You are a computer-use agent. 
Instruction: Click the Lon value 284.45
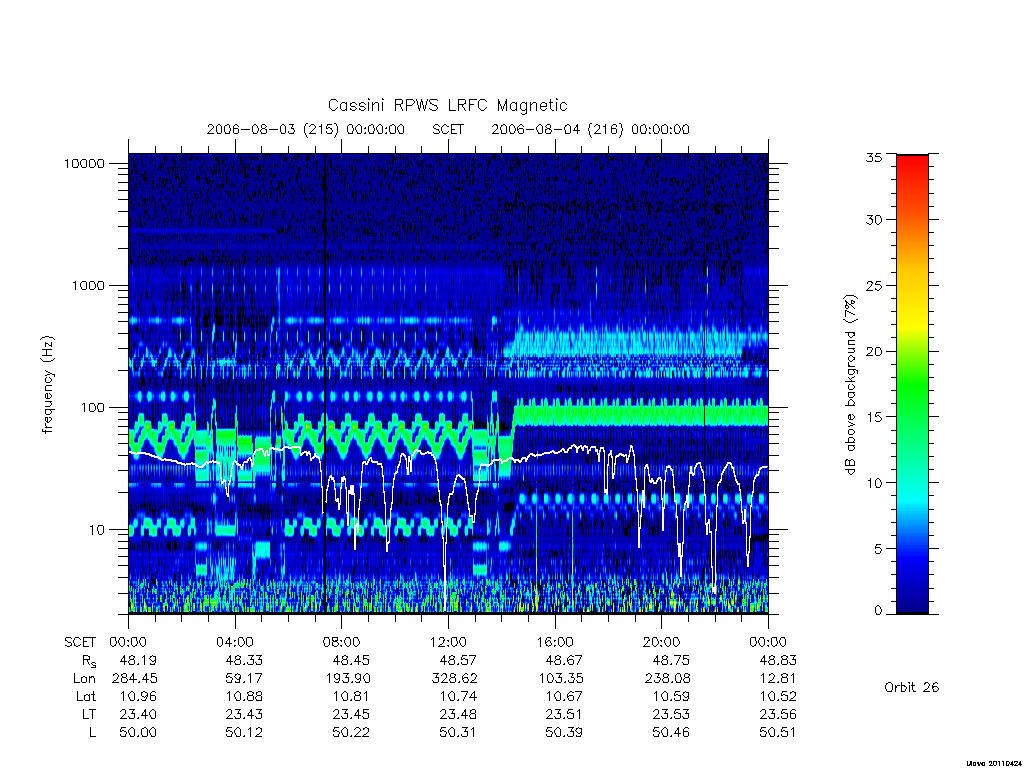(x=135, y=679)
